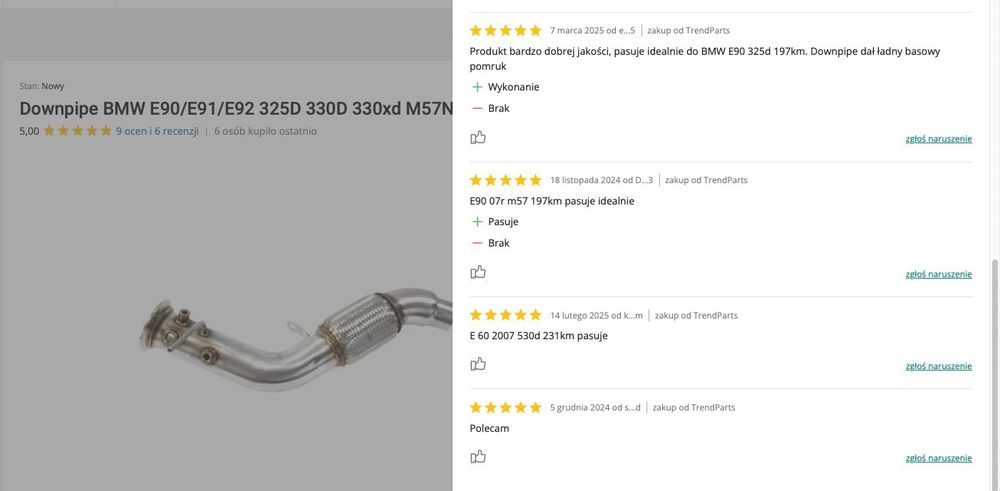
Task: Click the Downpipe BMW E90/E91/E92 product title
Action: (x=236, y=108)
